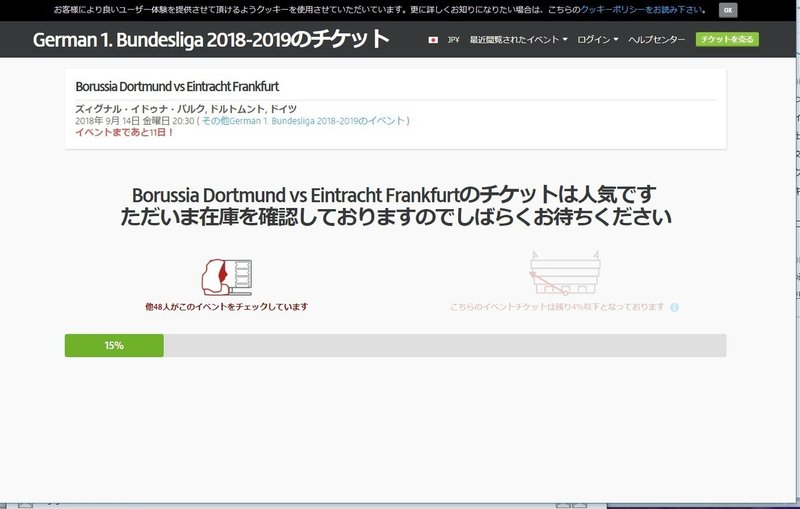The width and height of the screenshot is (800, 509).
Task: Click the Borussia Dortmund vs Eintracht Frankfurt event title
Action: [177, 86]
